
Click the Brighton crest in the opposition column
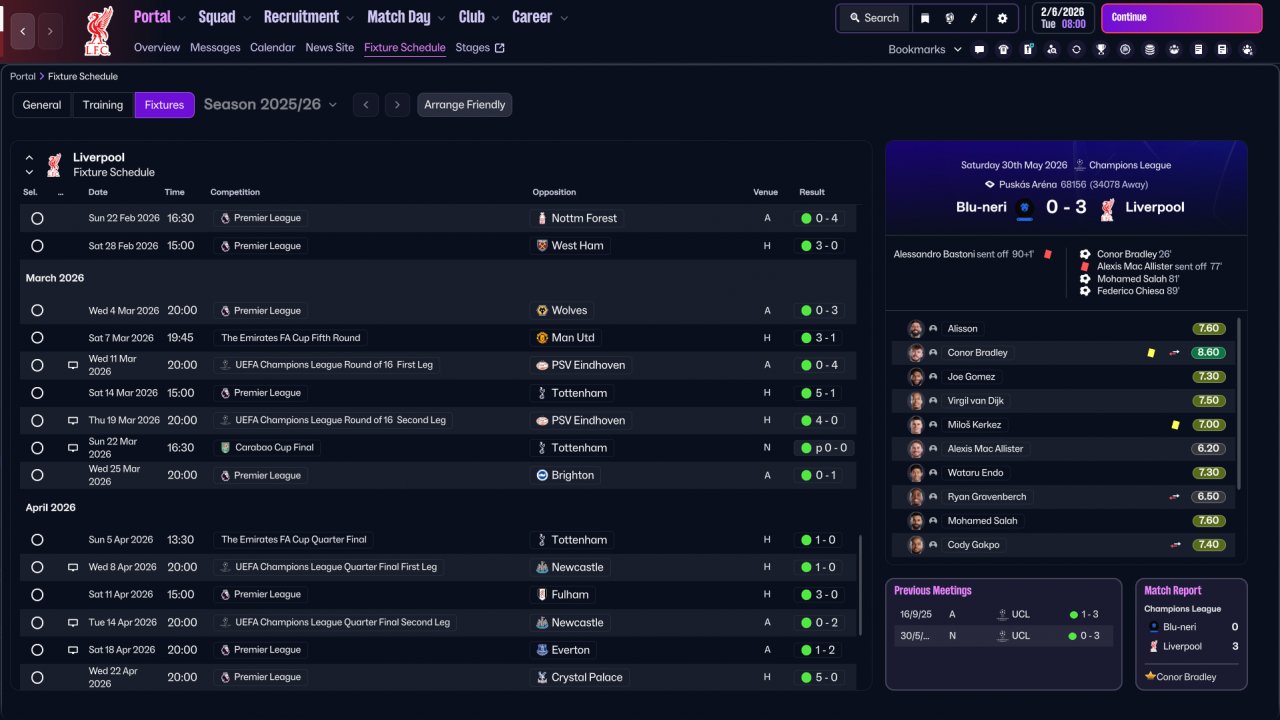click(542, 476)
